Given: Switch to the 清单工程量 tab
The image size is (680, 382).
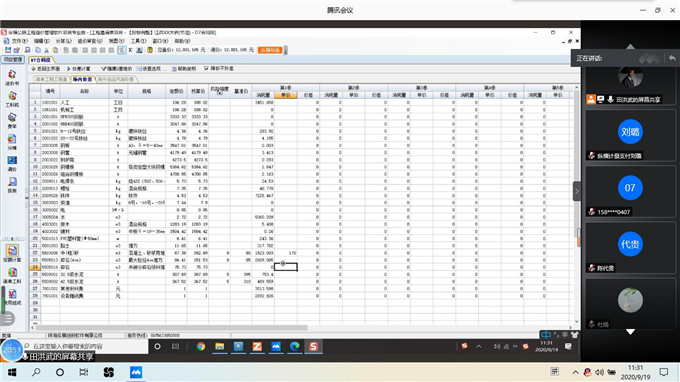Looking at the screenshot, I should click(51, 79).
